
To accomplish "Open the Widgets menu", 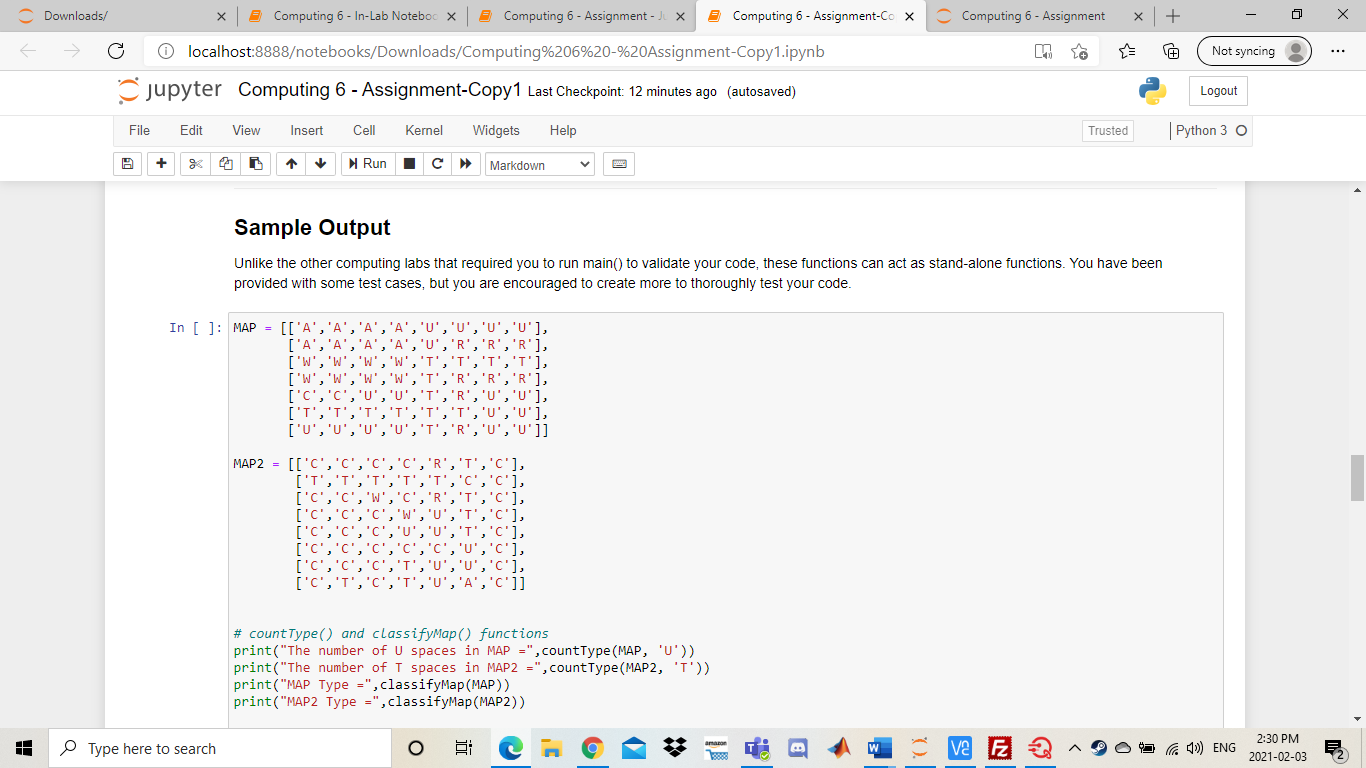I will coord(496,130).
